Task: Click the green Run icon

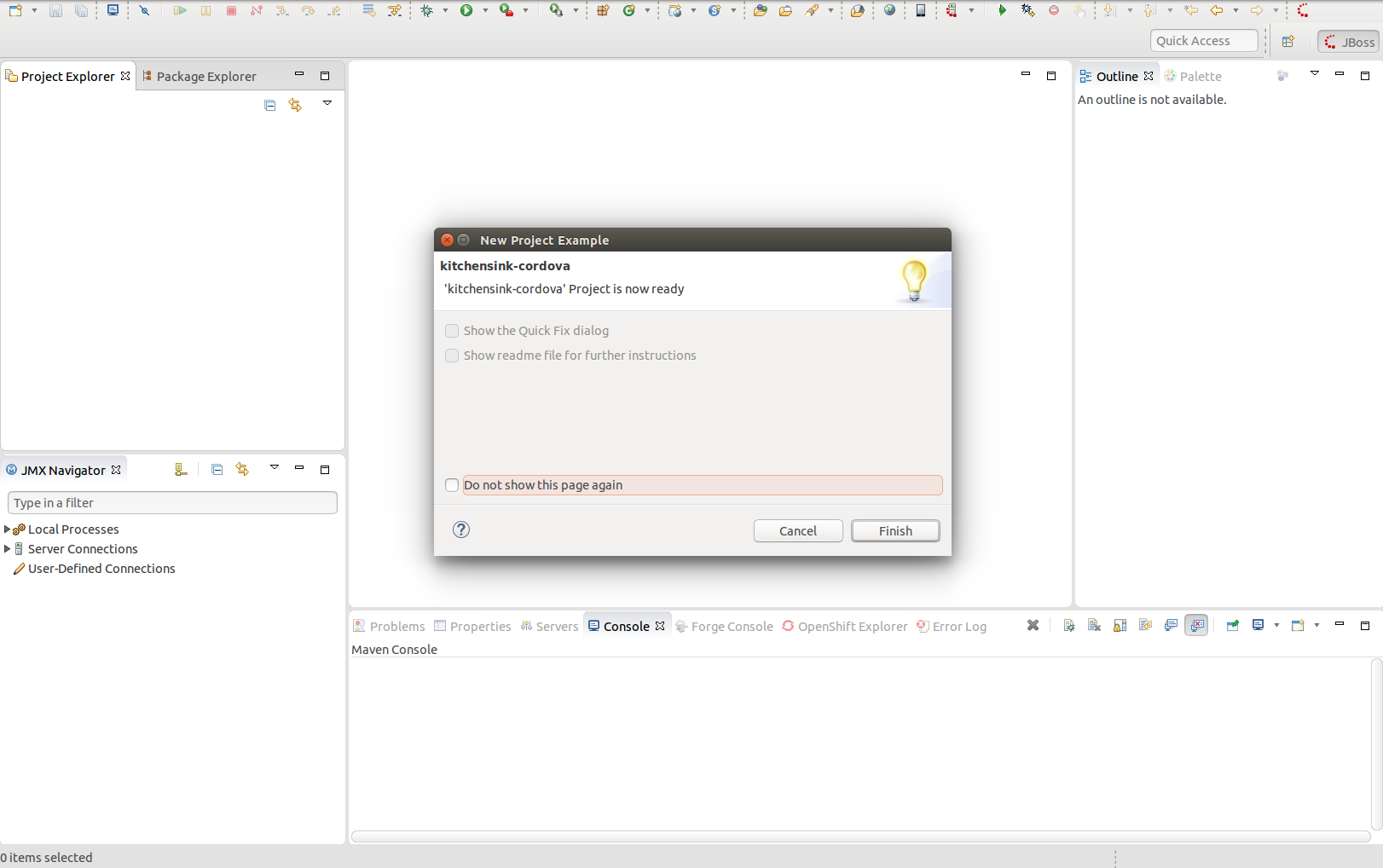Action: point(466,11)
